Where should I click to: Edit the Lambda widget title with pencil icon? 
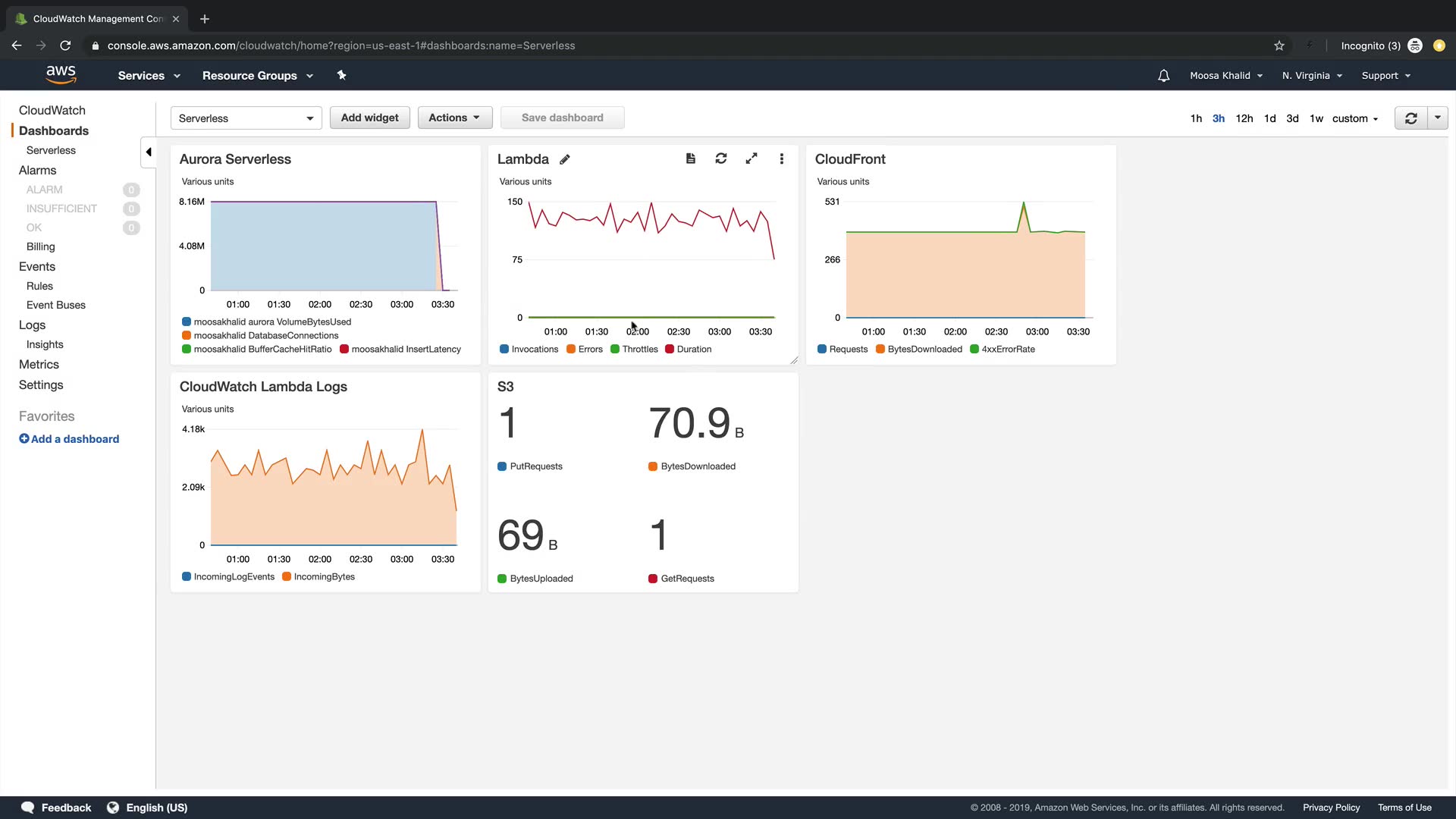tap(565, 159)
